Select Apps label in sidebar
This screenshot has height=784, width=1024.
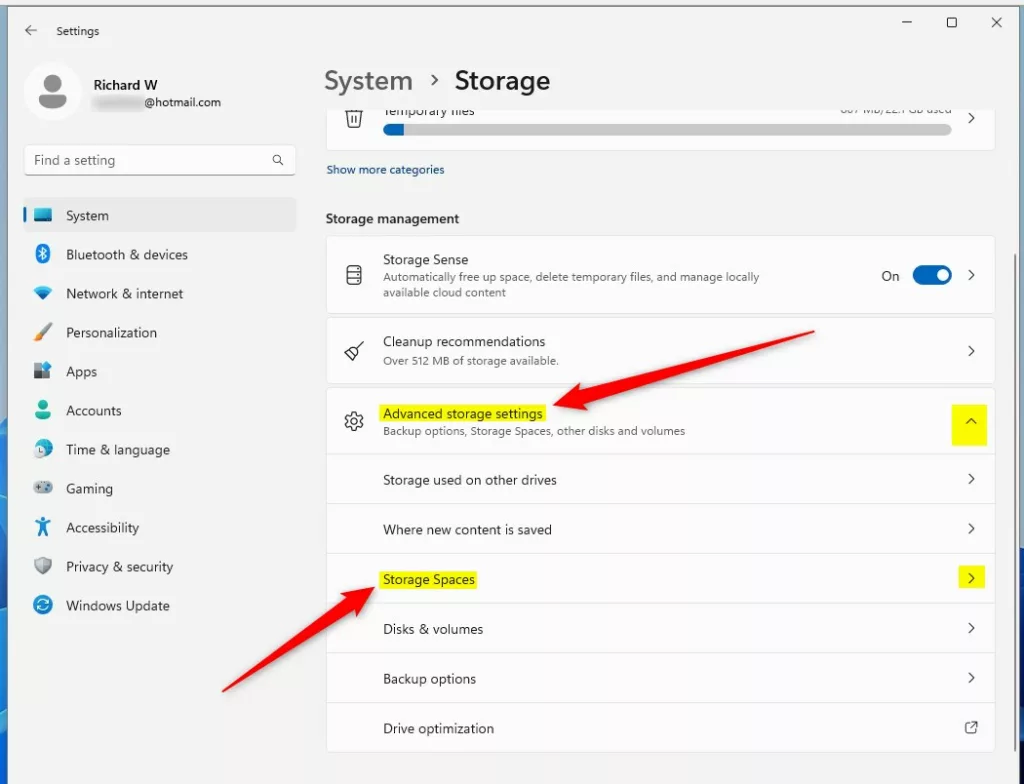[81, 372]
